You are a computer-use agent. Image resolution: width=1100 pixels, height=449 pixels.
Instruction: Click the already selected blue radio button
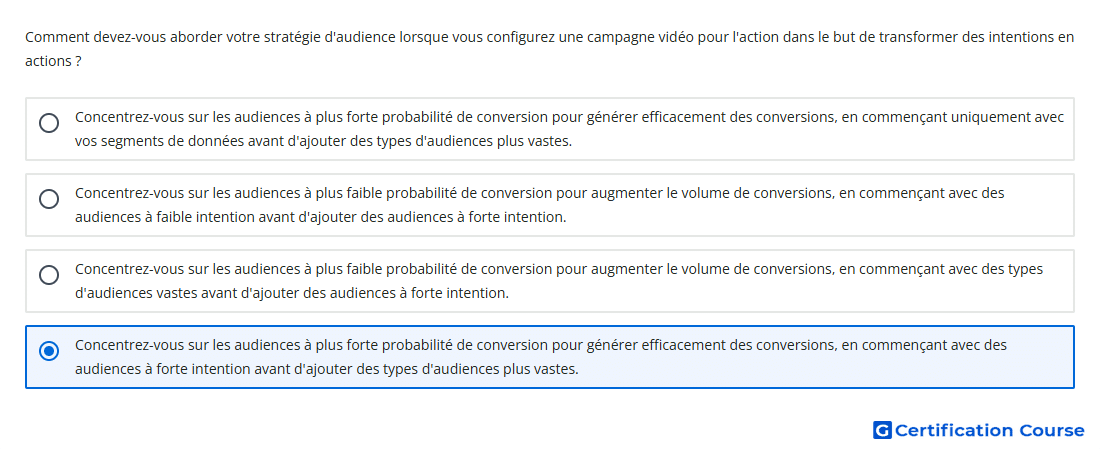(x=49, y=351)
